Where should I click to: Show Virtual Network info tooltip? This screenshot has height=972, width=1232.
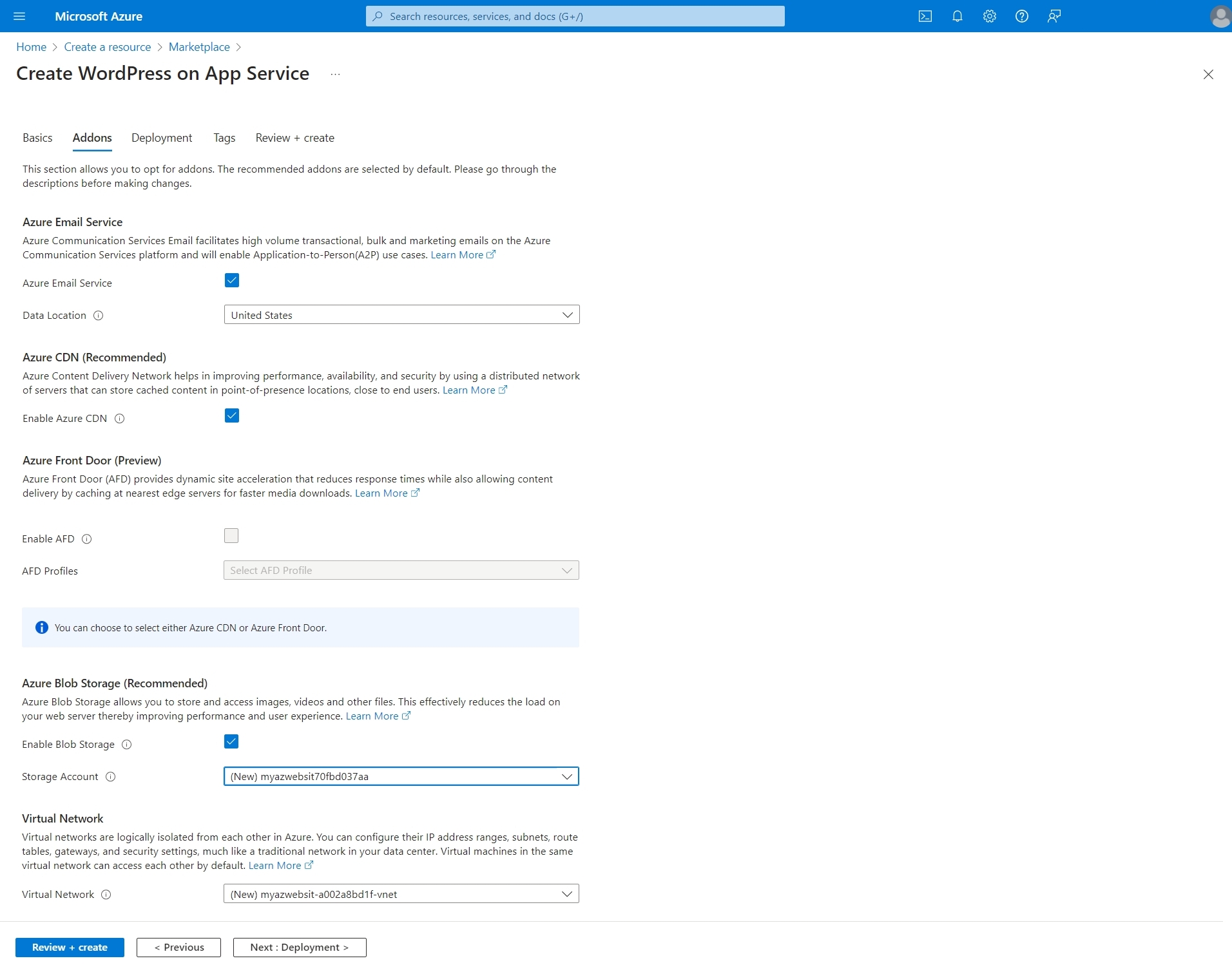tap(106, 894)
